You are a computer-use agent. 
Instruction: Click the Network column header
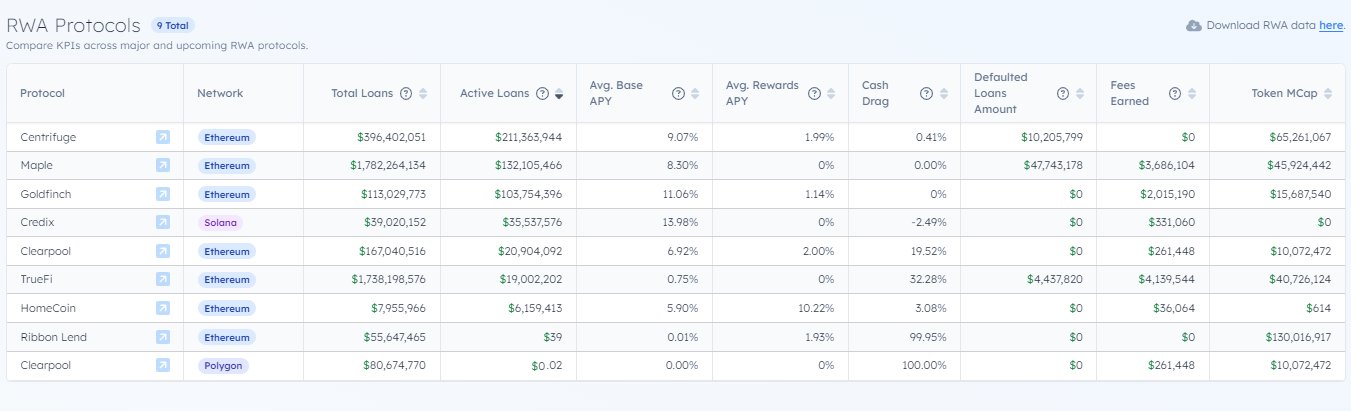pos(220,93)
